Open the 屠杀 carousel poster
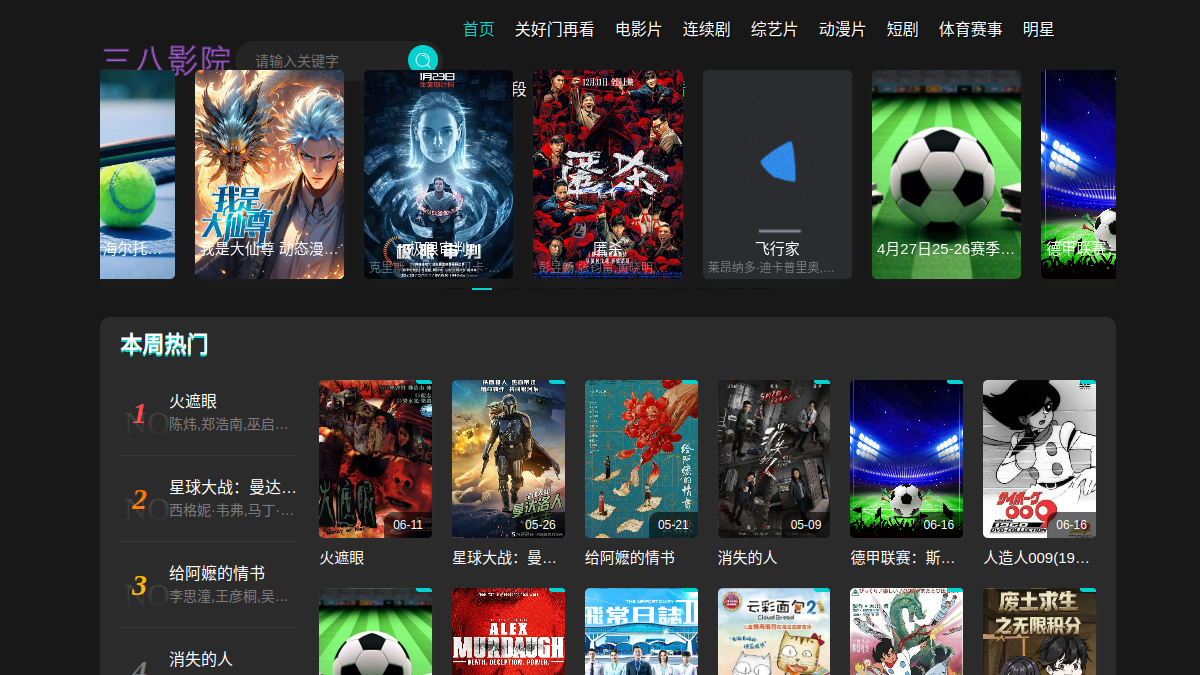The image size is (1200, 675). 608,174
